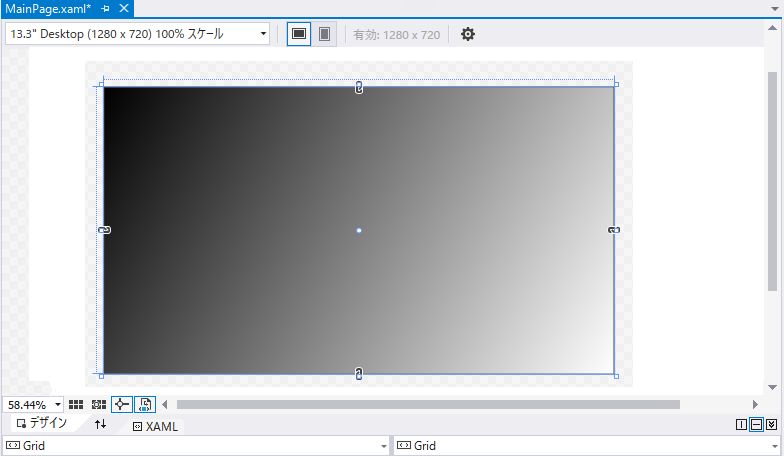Image resolution: width=784 pixels, height=456 pixels.
Task: Click the top-left resize handle
Action: 102,84
